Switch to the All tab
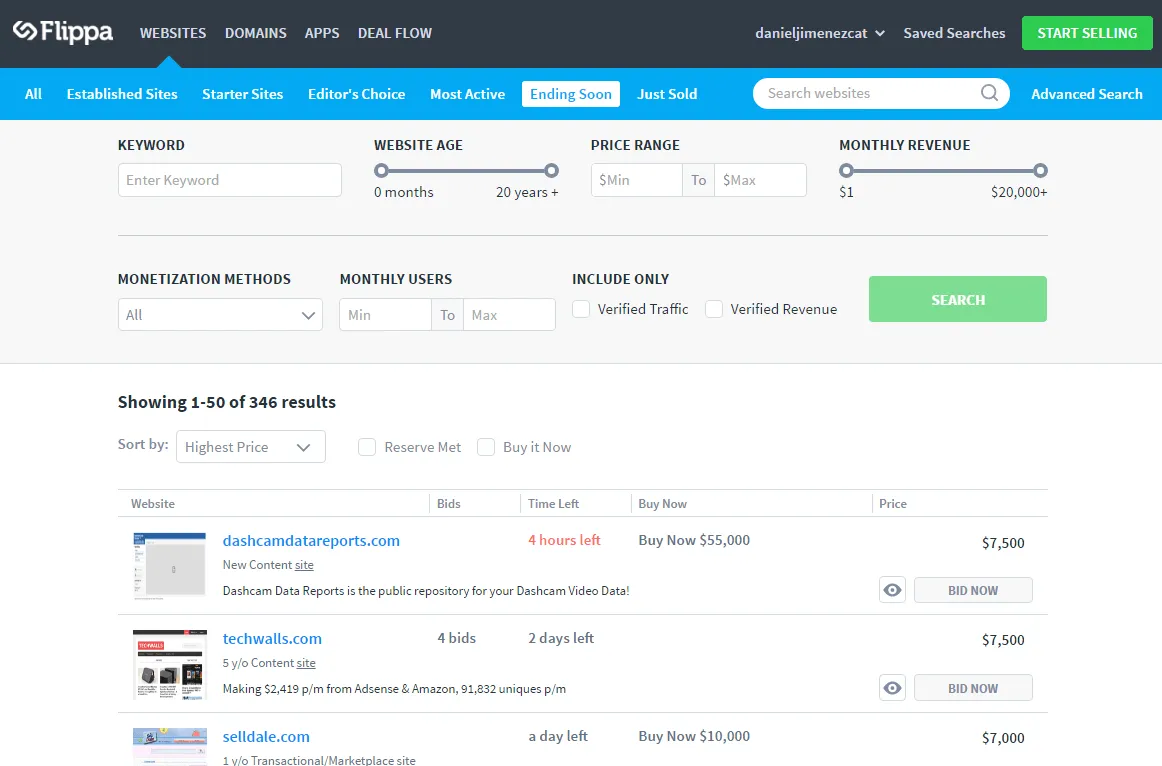Viewport: 1162px width, 766px height. [33, 94]
